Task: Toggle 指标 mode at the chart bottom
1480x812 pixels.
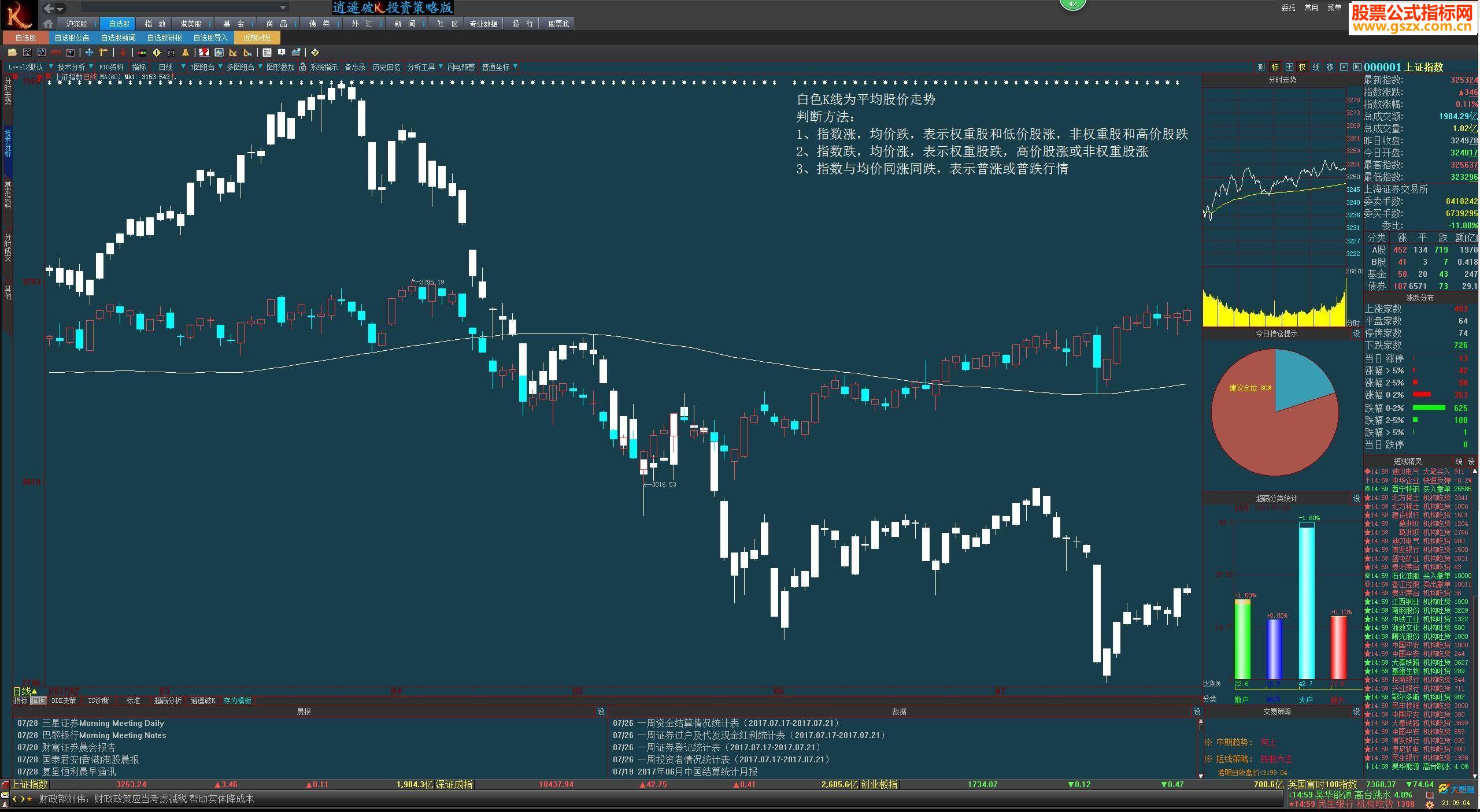Action: (20, 700)
